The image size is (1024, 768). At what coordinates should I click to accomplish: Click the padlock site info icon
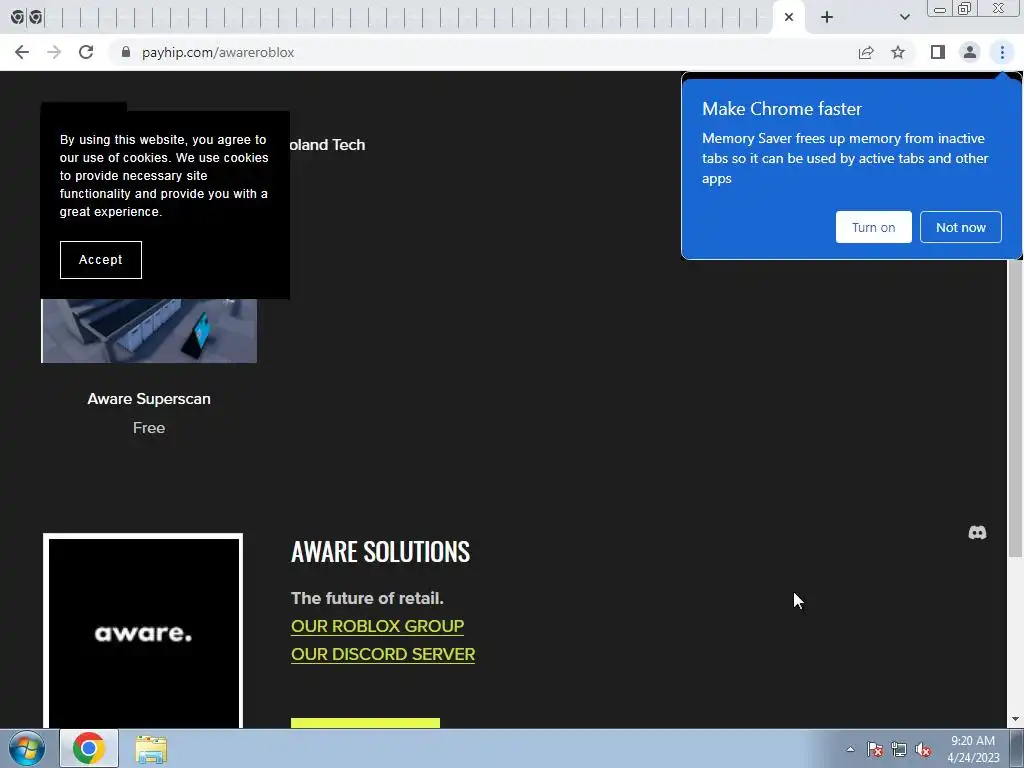[126, 52]
